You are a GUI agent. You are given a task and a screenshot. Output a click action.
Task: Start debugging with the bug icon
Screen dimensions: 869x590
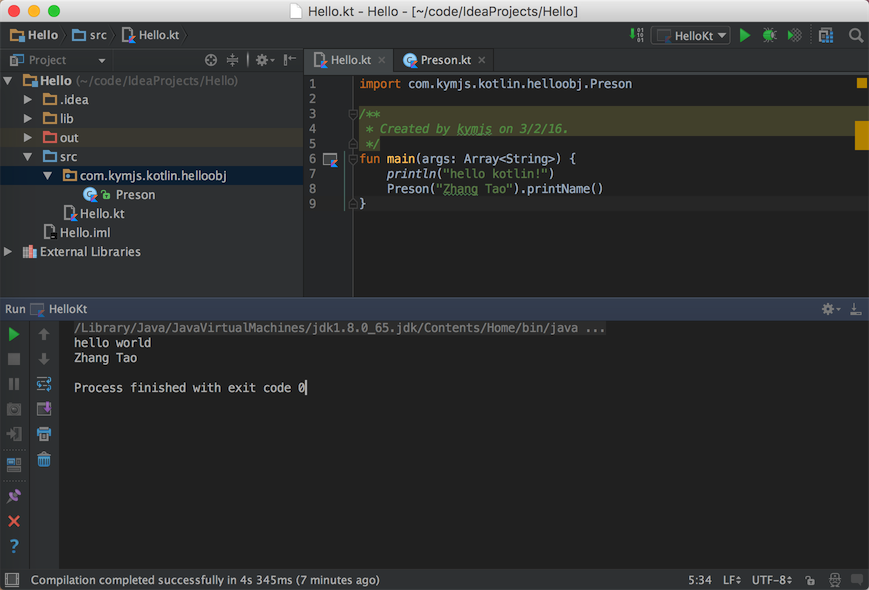tap(769, 34)
